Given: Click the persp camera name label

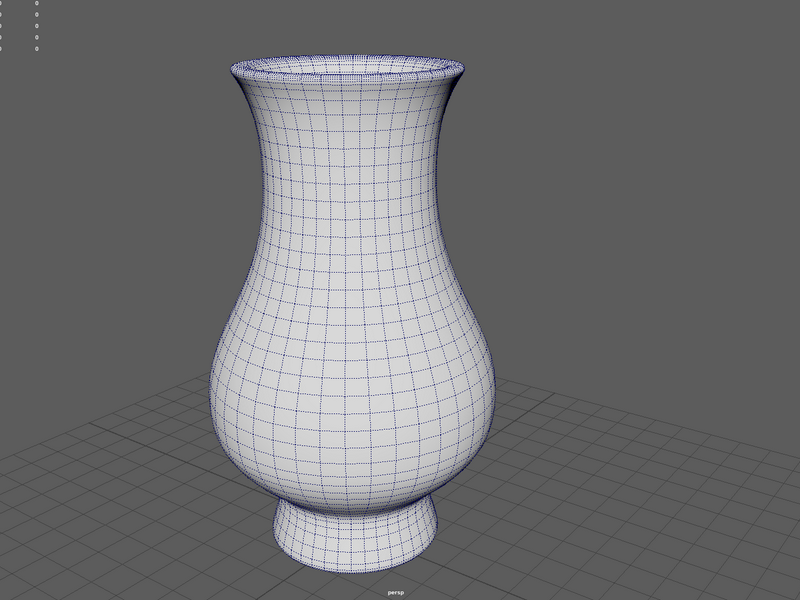Looking at the screenshot, I should (395, 592).
